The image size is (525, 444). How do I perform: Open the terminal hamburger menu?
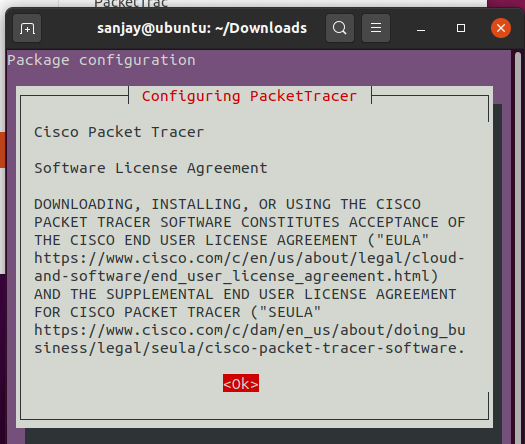point(376,28)
